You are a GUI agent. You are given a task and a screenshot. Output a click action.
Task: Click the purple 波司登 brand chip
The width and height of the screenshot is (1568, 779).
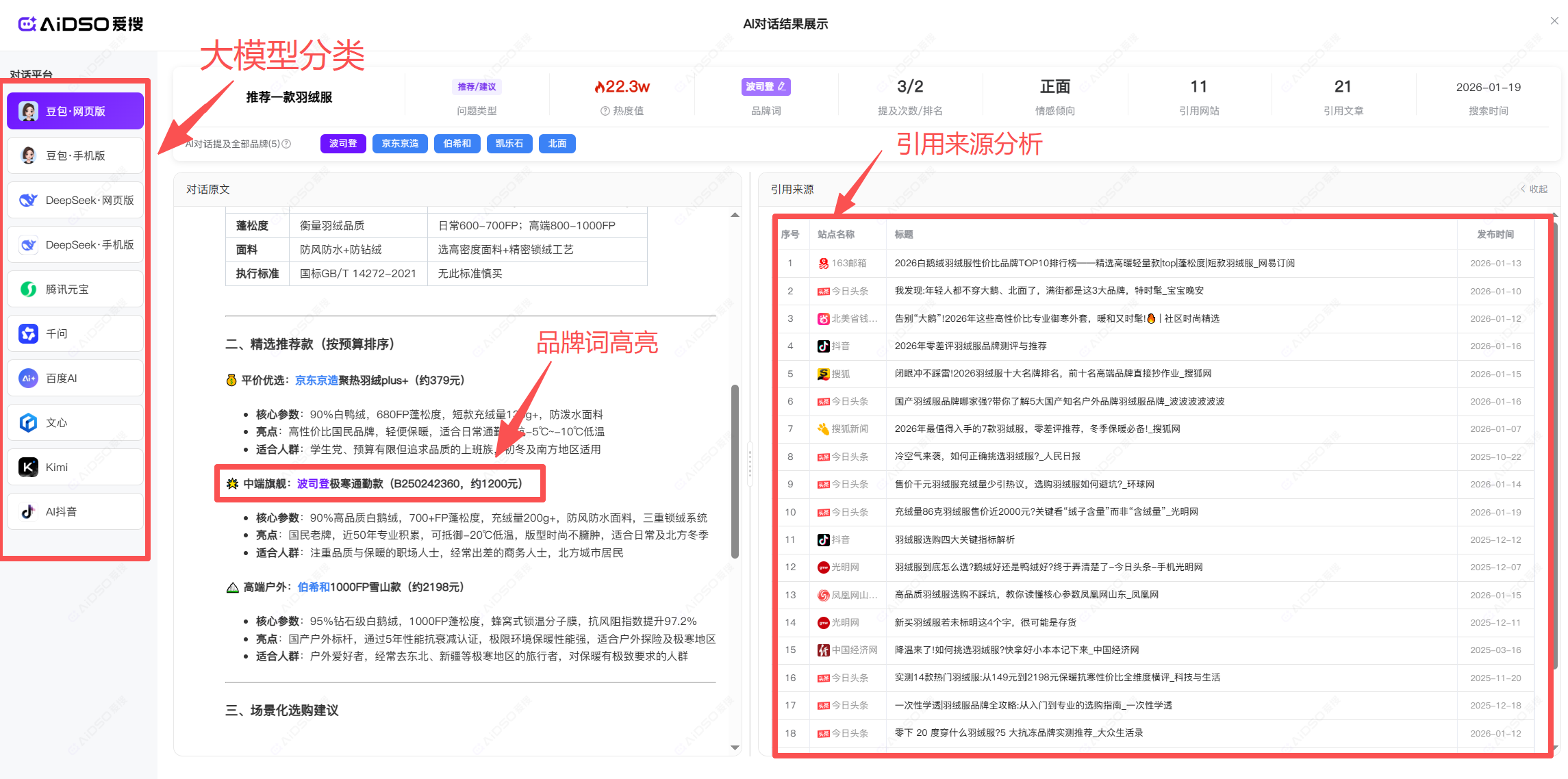click(343, 144)
